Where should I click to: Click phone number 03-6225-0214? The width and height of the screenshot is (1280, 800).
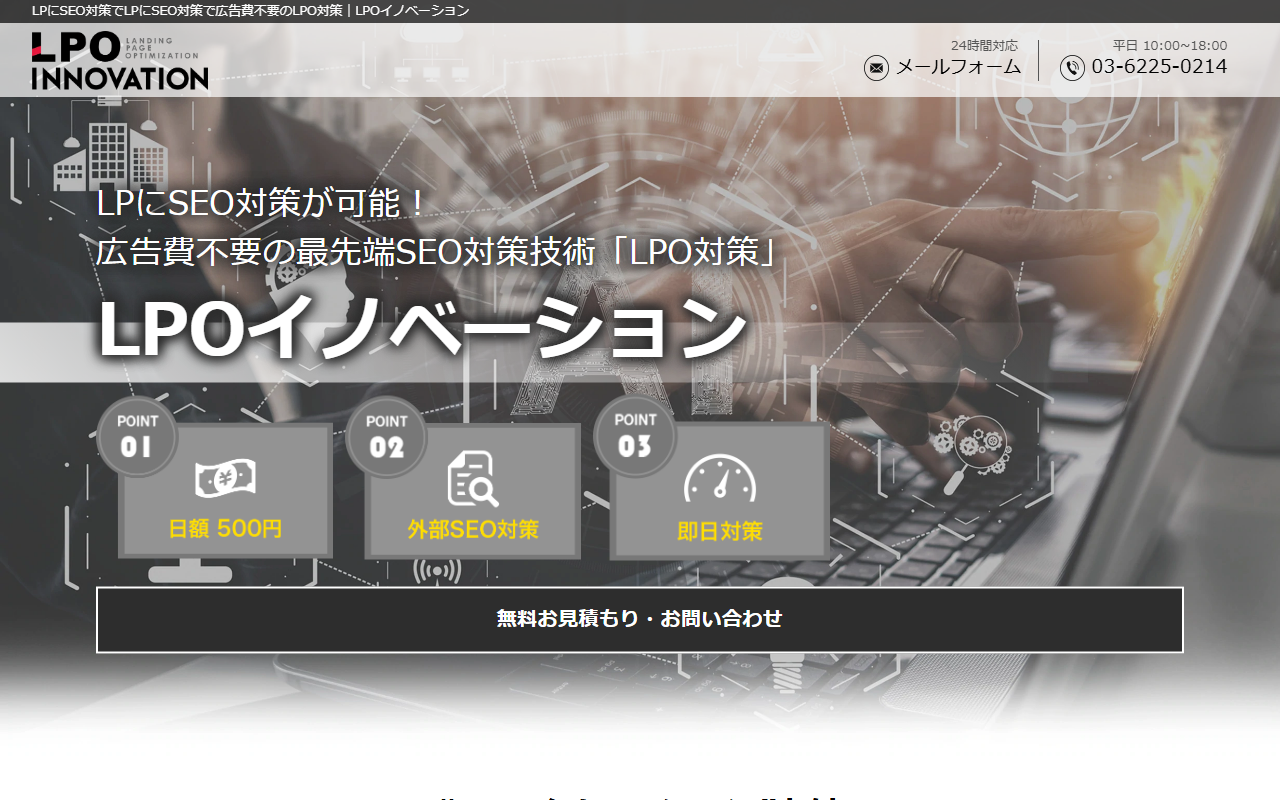click(x=1159, y=67)
